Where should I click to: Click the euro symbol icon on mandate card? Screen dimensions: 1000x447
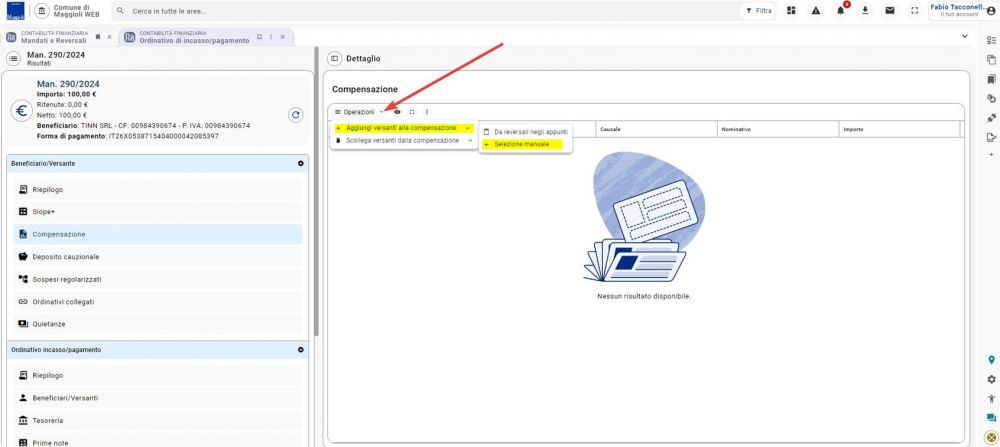click(x=22, y=111)
